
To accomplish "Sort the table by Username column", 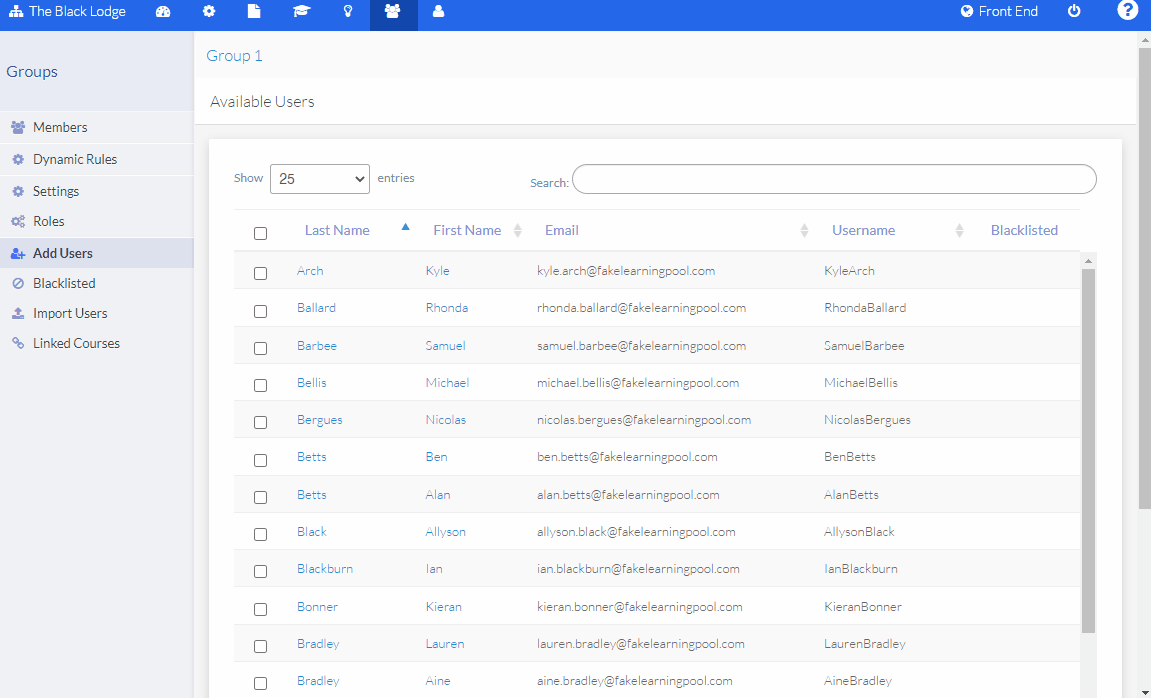I will click(x=863, y=230).
